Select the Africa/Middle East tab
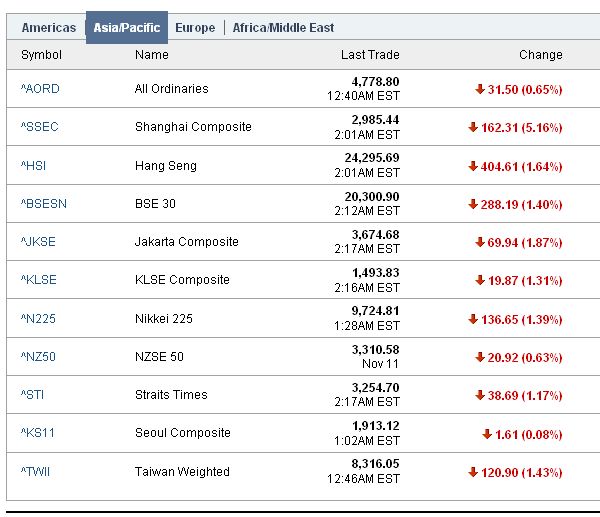600x517 pixels. point(283,28)
